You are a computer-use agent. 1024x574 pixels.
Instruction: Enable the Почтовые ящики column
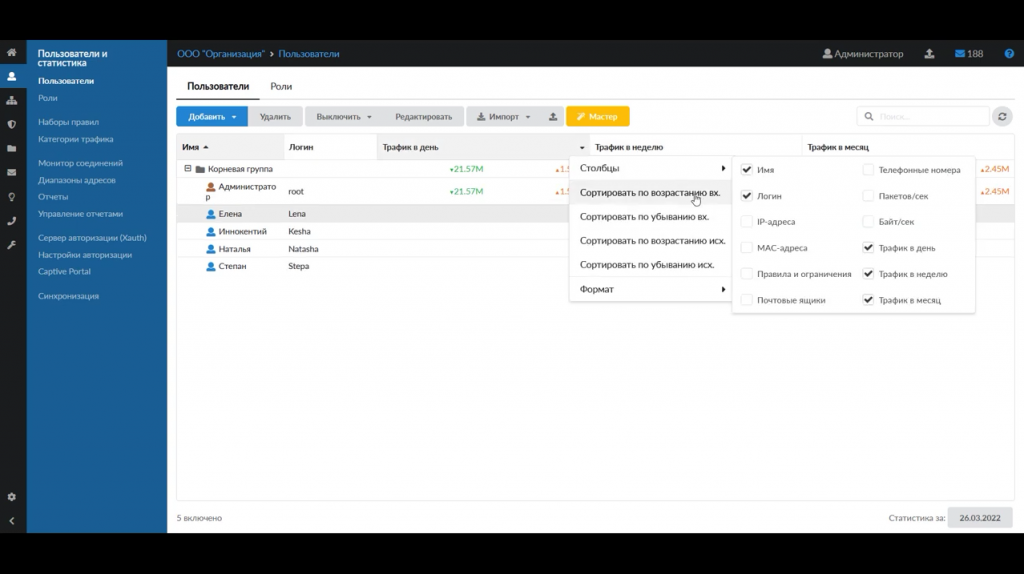coord(746,300)
